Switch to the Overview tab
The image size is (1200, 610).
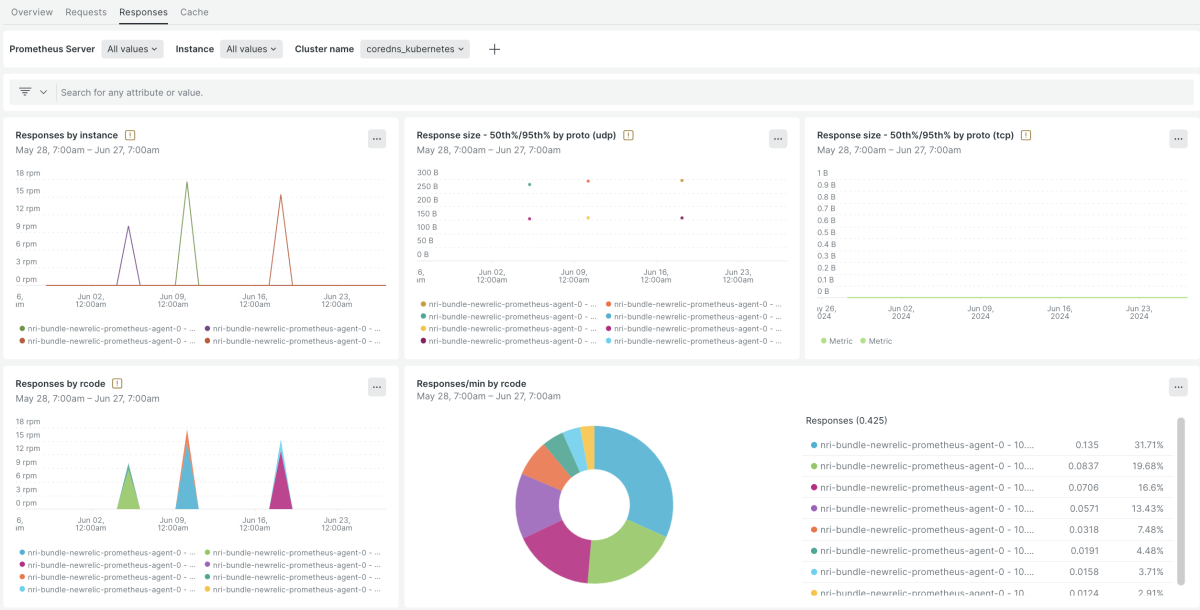click(x=32, y=12)
